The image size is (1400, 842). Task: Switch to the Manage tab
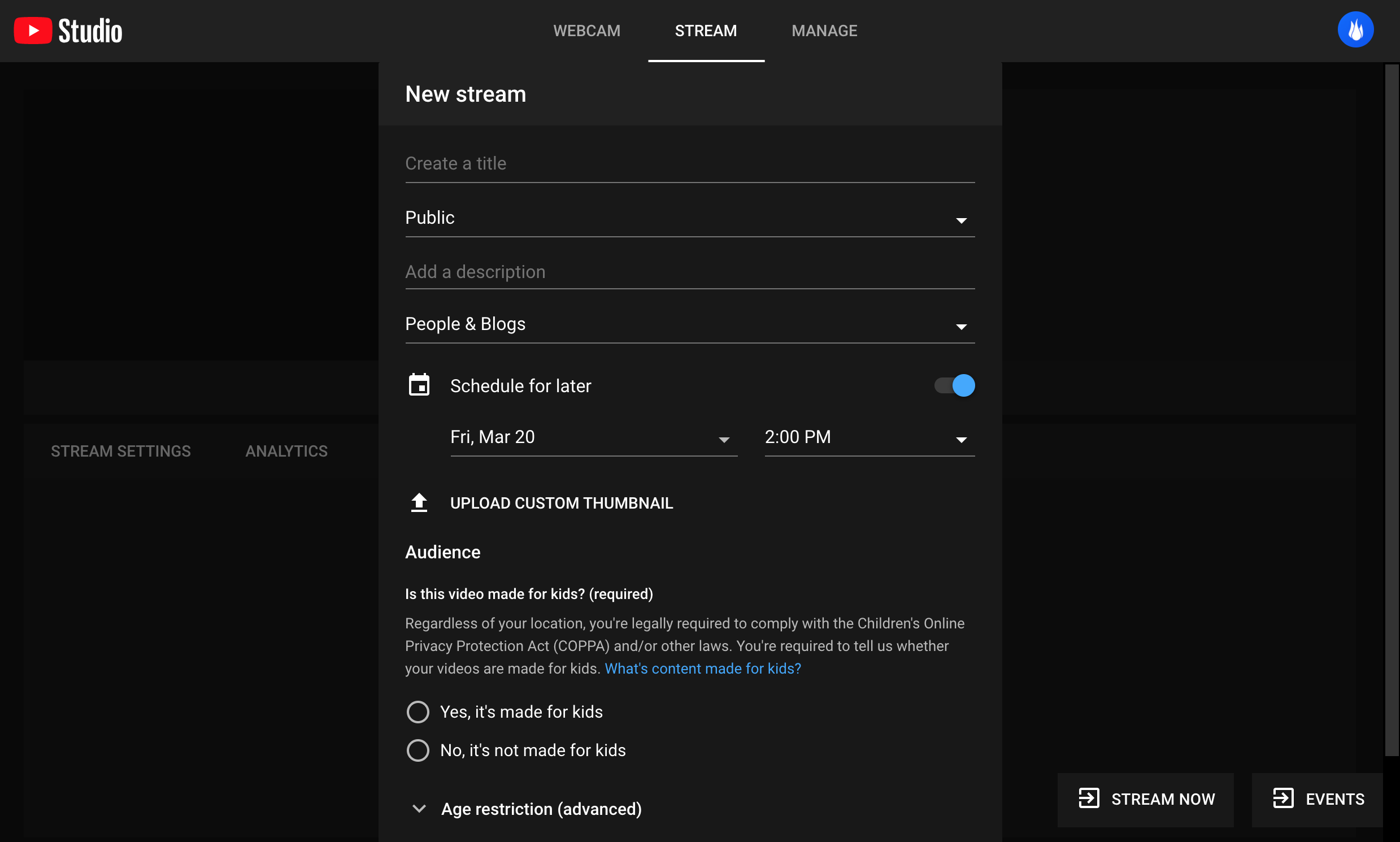click(x=824, y=31)
